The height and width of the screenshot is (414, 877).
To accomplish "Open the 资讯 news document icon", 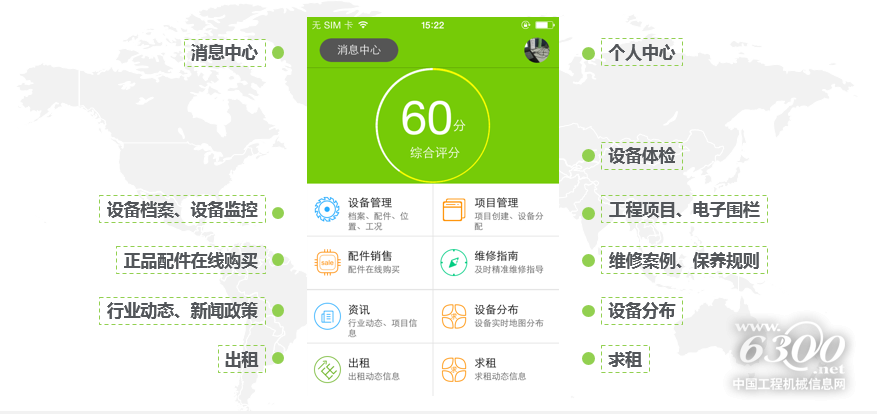I will pos(327,317).
